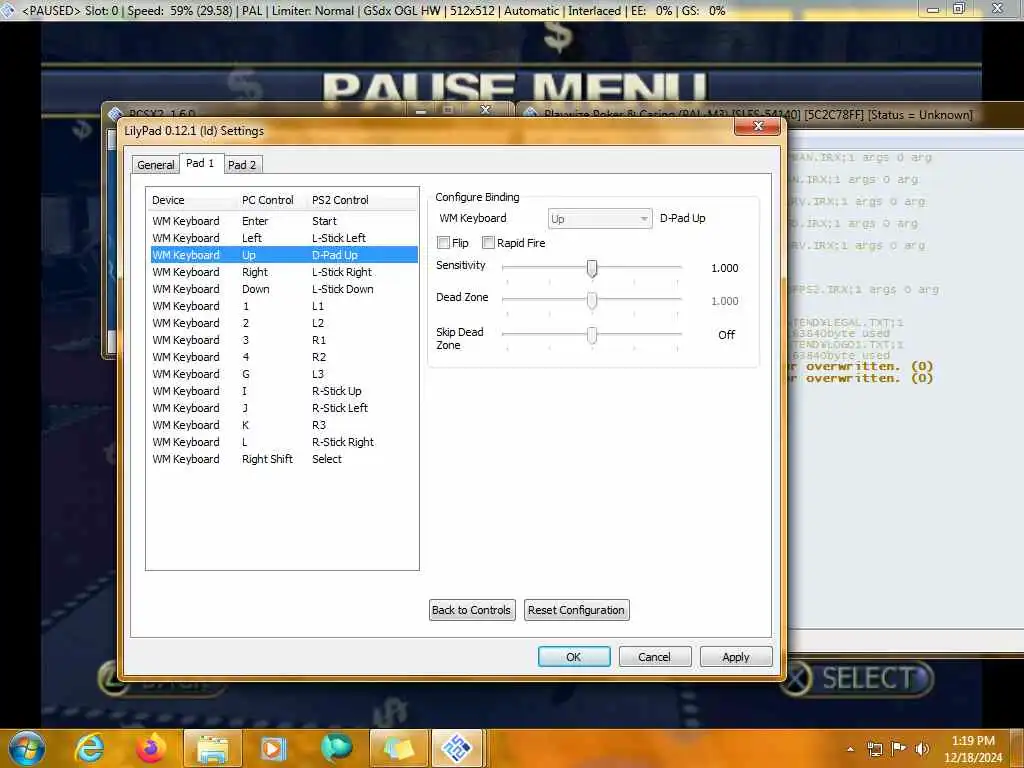
Task: Open the Up binding dropdown
Action: coord(600,219)
